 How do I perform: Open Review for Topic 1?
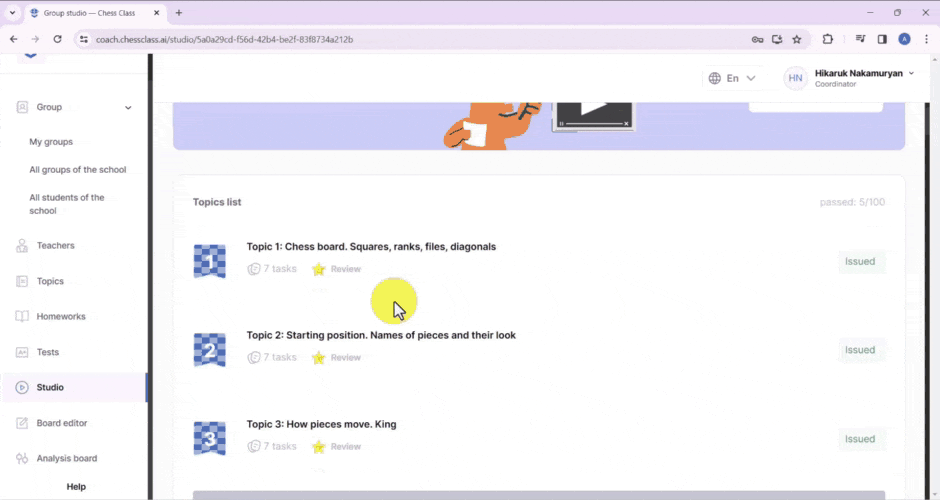(x=346, y=269)
